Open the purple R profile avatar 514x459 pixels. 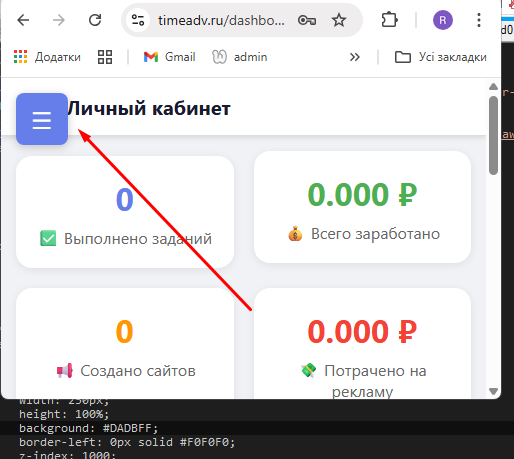tap(443, 20)
